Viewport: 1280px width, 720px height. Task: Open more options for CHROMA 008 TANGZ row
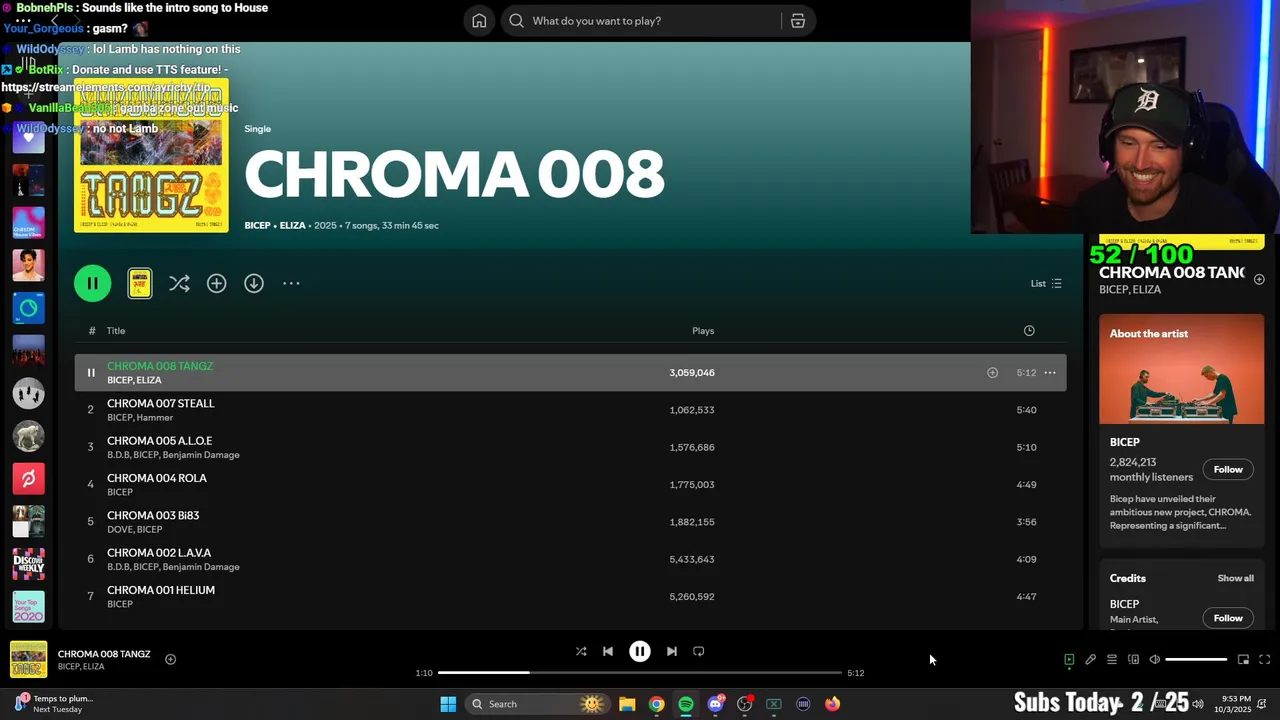click(1050, 373)
